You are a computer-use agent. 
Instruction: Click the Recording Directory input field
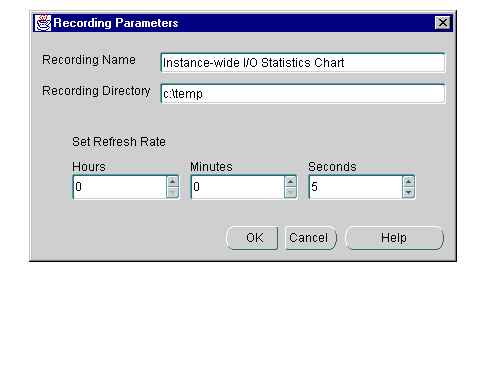click(303, 94)
